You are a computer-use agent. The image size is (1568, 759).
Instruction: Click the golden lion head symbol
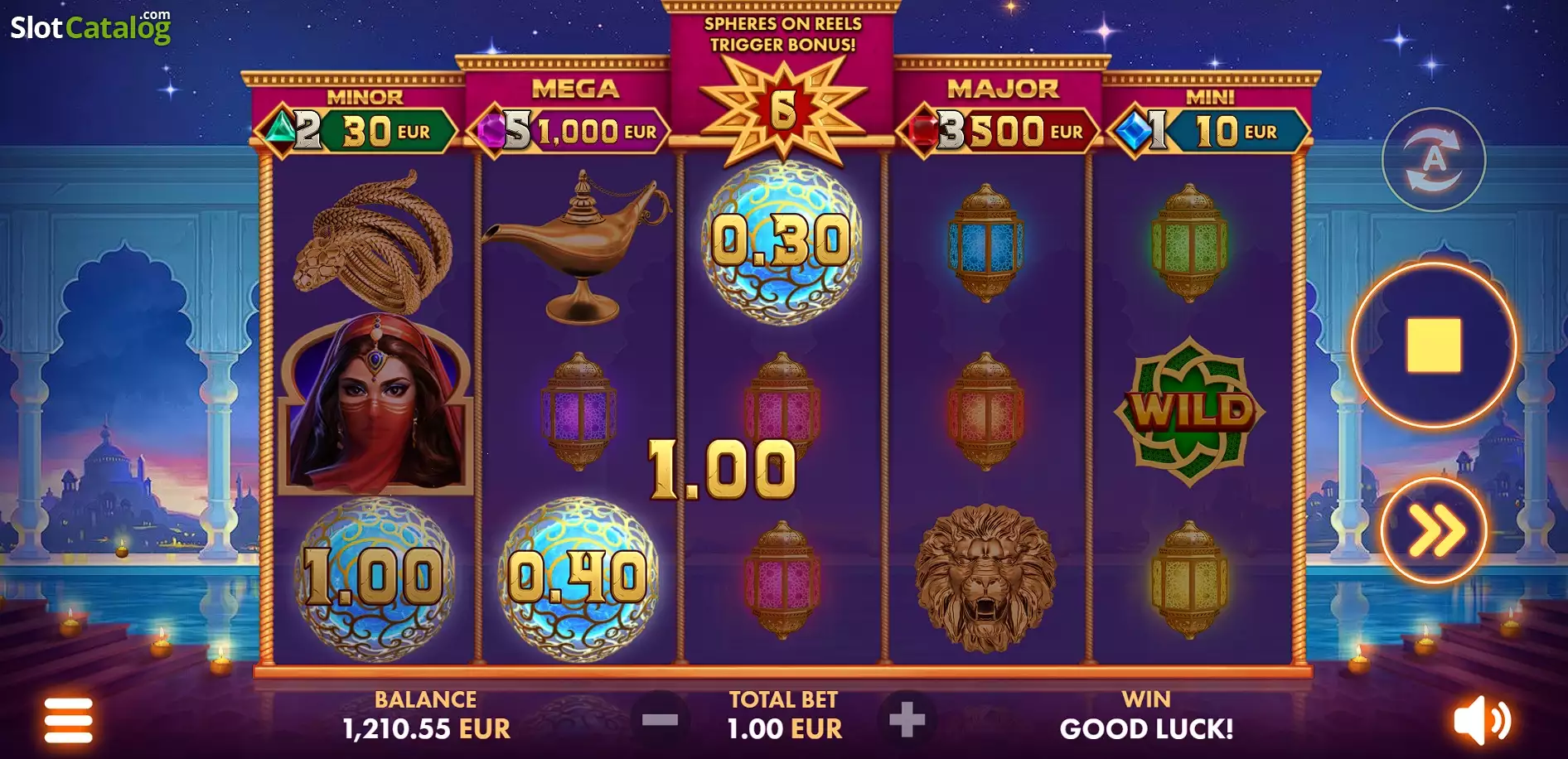(x=985, y=578)
